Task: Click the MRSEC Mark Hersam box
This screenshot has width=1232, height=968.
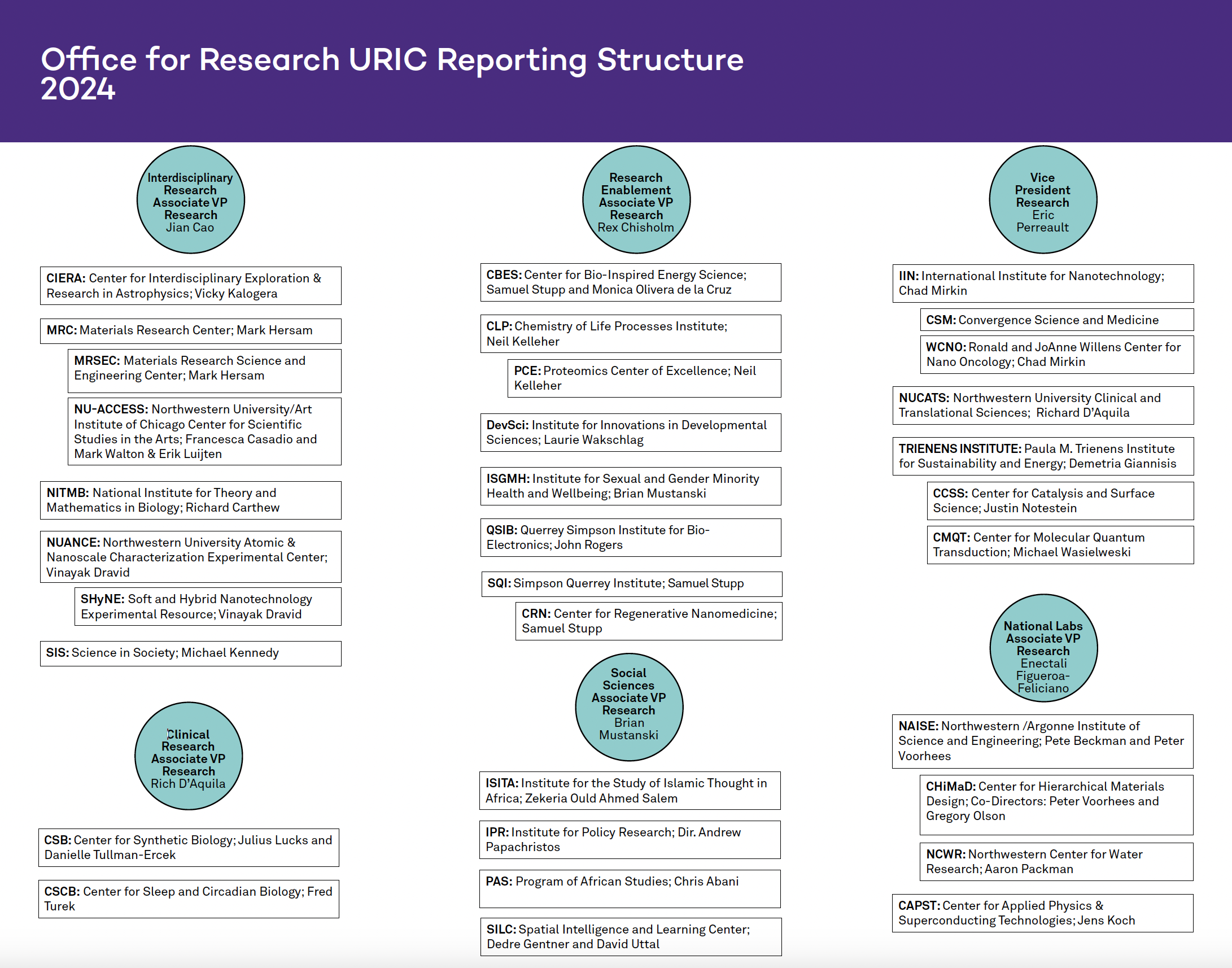Action: click(204, 370)
